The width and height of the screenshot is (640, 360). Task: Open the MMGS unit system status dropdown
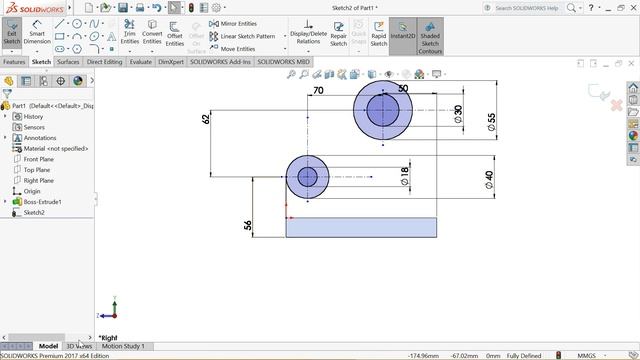pyautogui.click(x=605, y=356)
